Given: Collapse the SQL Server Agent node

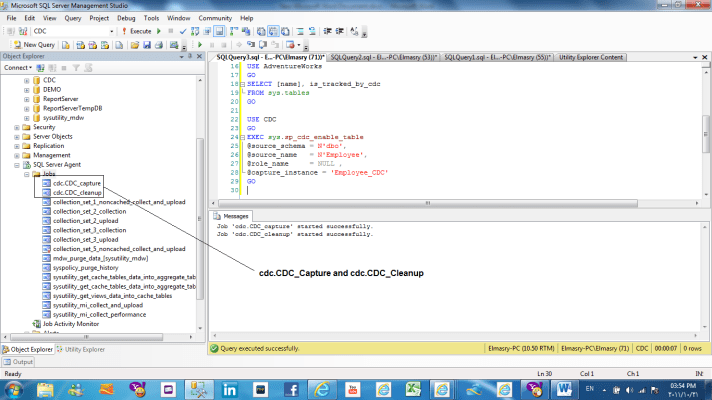Looking at the screenshot, I should (x=17, y=164).
